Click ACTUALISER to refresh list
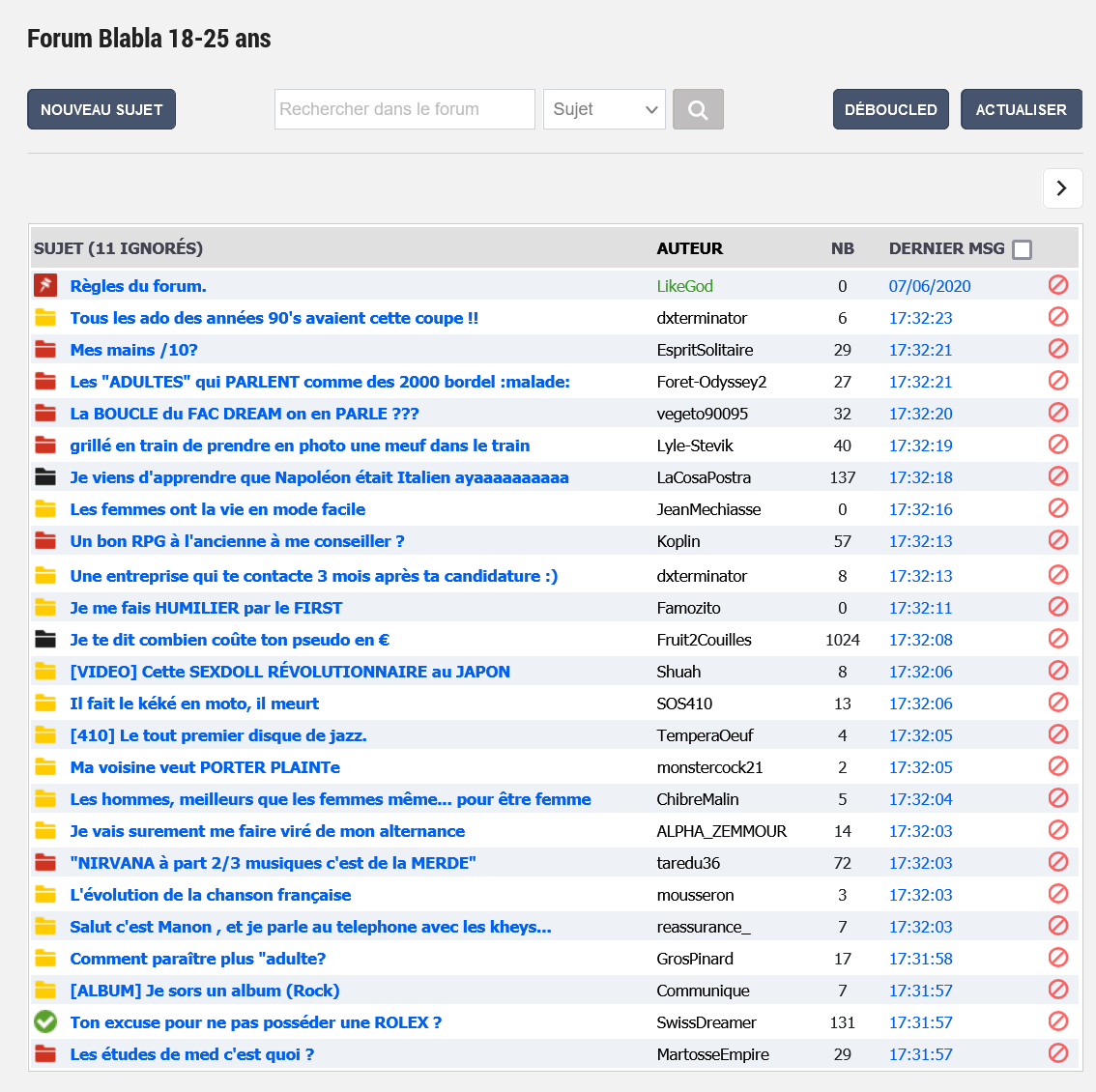The height and width of the screenshot is (1092, 1096). (x=1022, y=109)
